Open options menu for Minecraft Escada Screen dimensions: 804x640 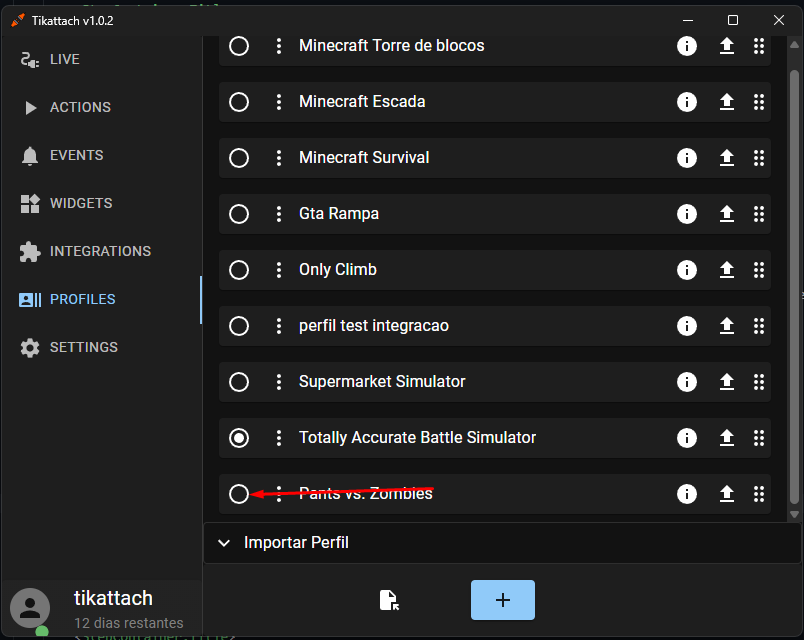278,102
